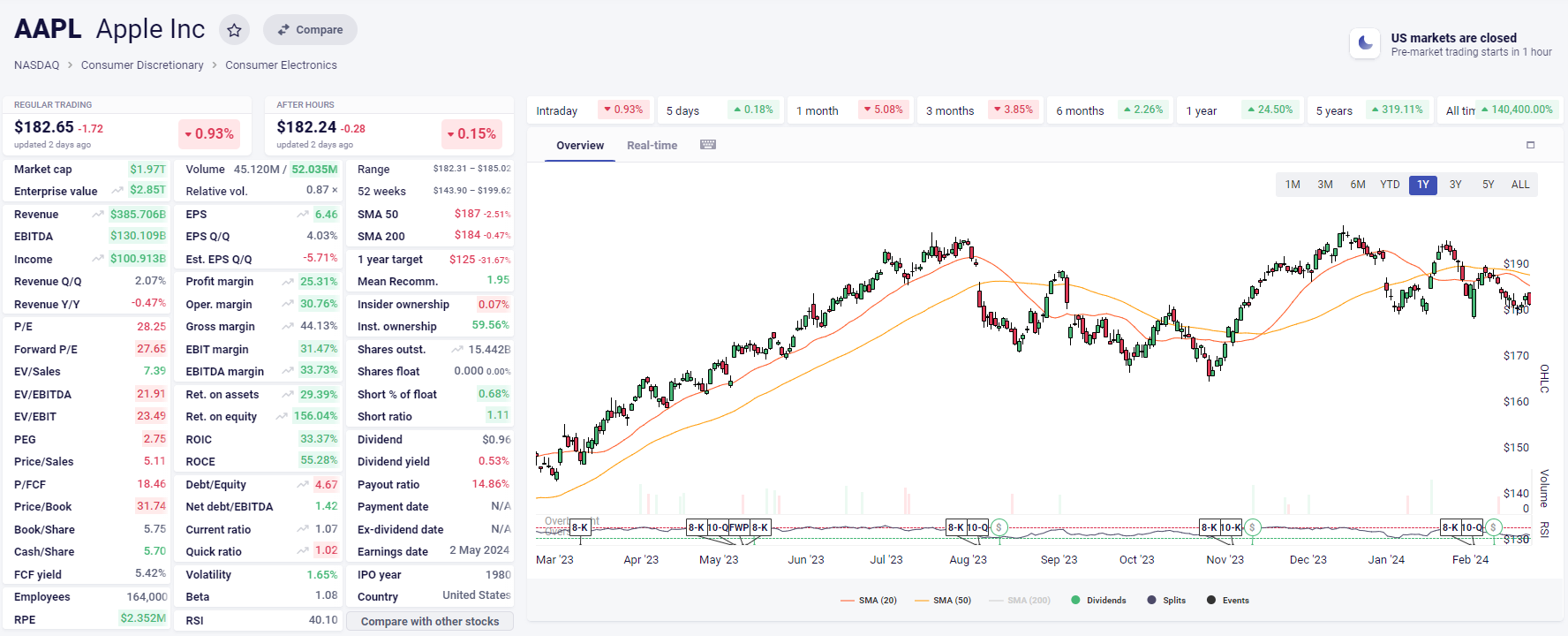The height and width of the screenshot is (636, 1568).
Task: Click the 10-K event marker on the chart
Action: 1231,527
